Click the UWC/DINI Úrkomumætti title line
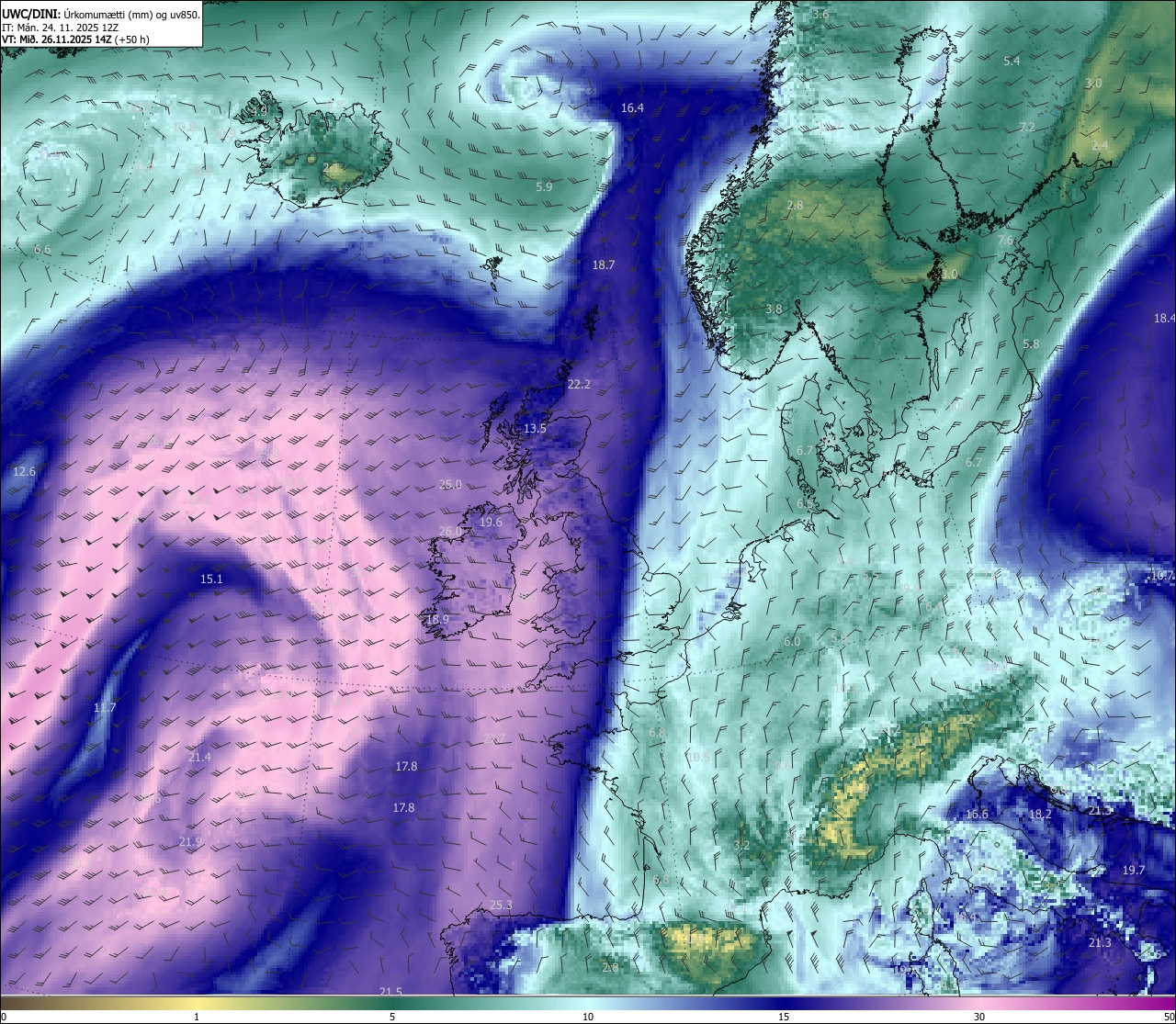The image size is (1176, 1024). [x=101, y=15]
